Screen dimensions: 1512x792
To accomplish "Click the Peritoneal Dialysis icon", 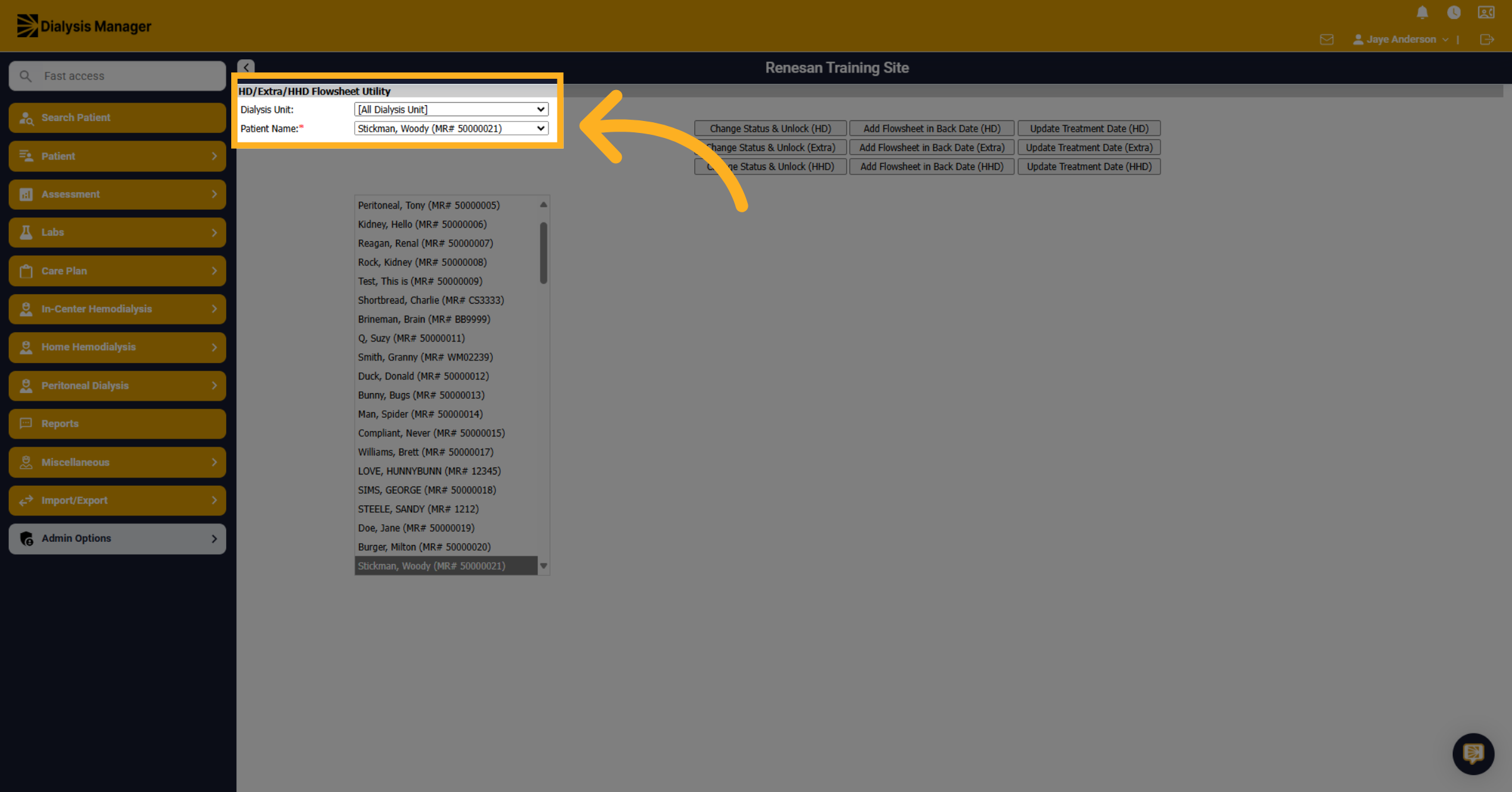I will pyautogui.click(x=26, y=386).
